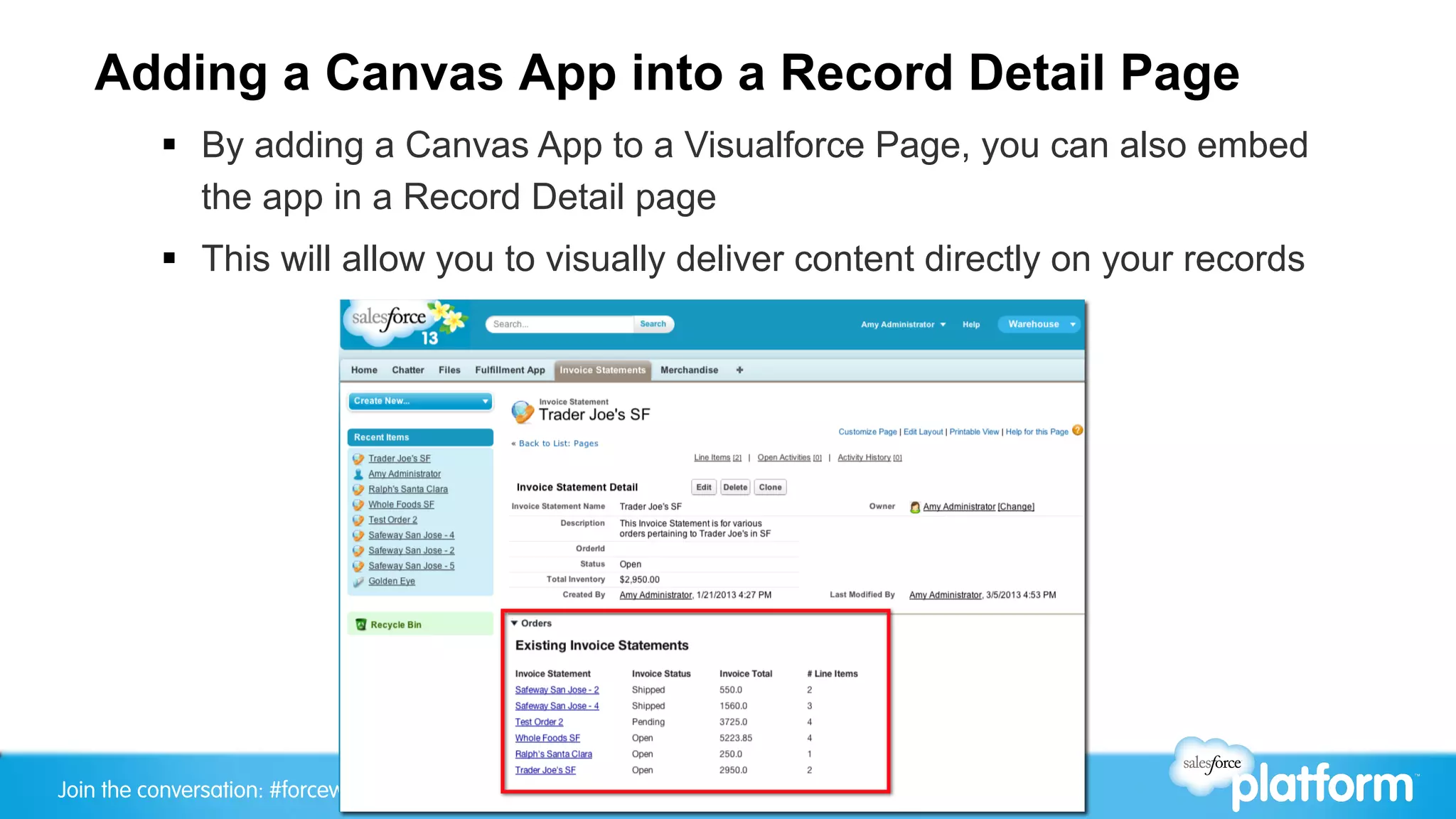Open Safeway San Jose - 2 recent item
Screen dimensions: 1456x819
pyautogui.click(x=411, y=550)
